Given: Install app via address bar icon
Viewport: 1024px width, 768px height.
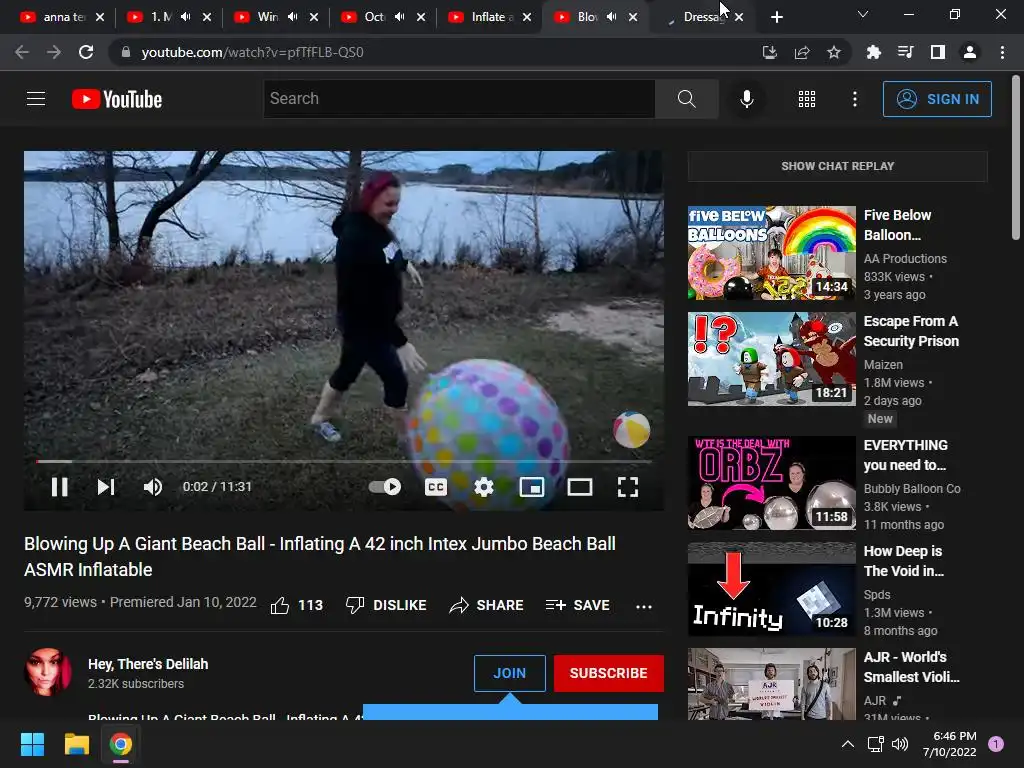Looking at the screenshot, I should coord(769,52).
